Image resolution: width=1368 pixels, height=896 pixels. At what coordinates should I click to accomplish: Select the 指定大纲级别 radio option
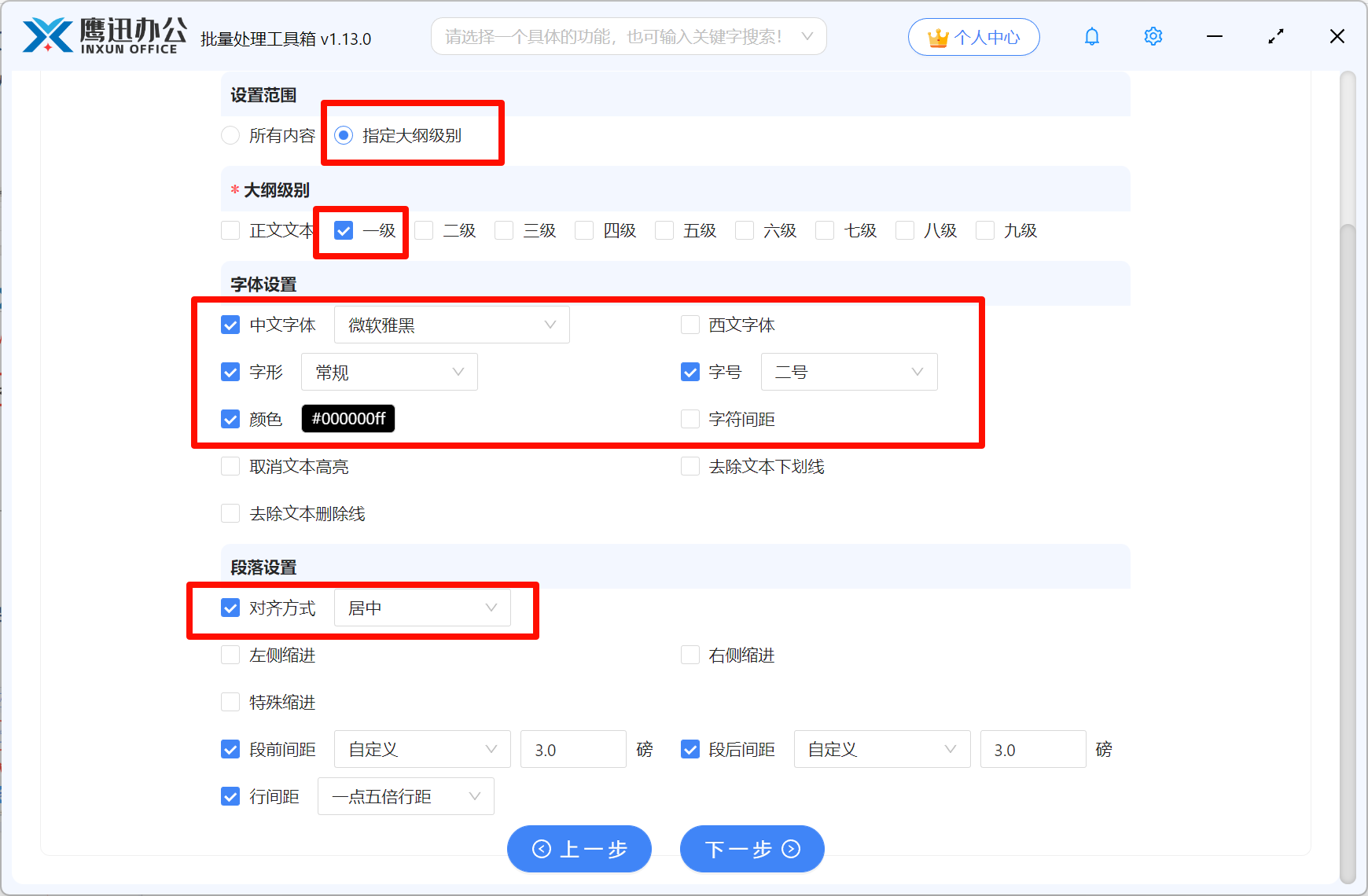pos(344,134)
